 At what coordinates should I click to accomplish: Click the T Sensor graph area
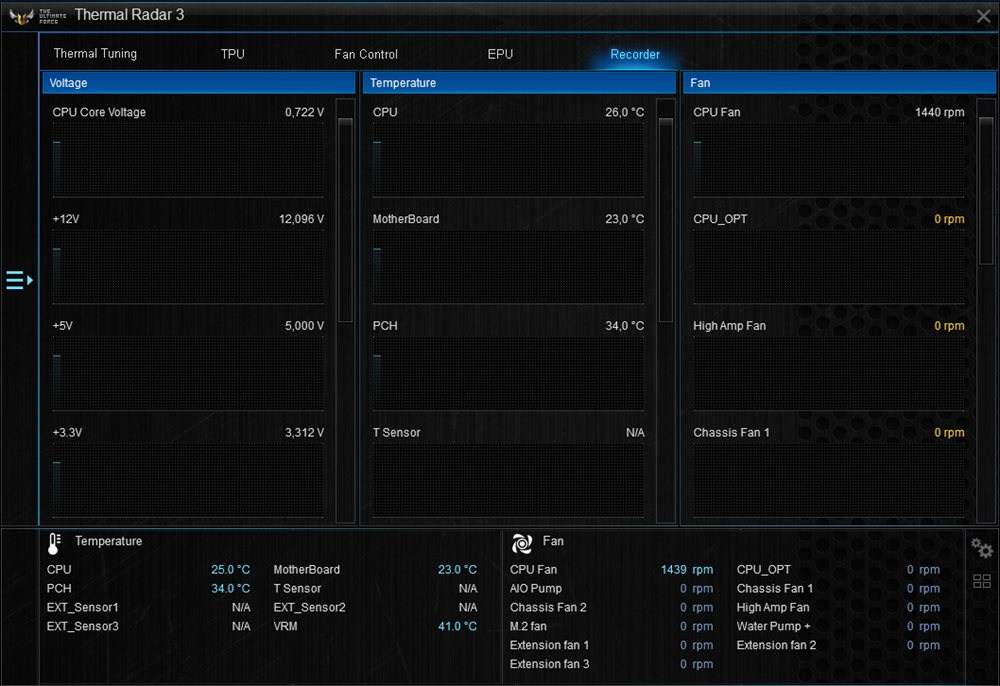(508, 480)
